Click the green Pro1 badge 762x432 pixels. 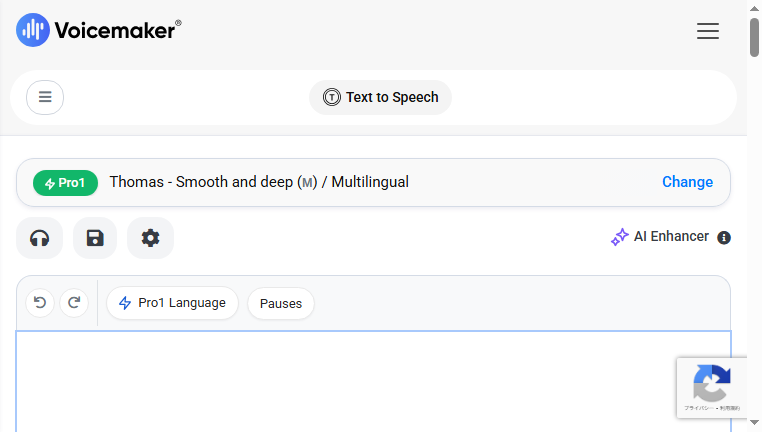pyautogui.click(x=66, y=183)
